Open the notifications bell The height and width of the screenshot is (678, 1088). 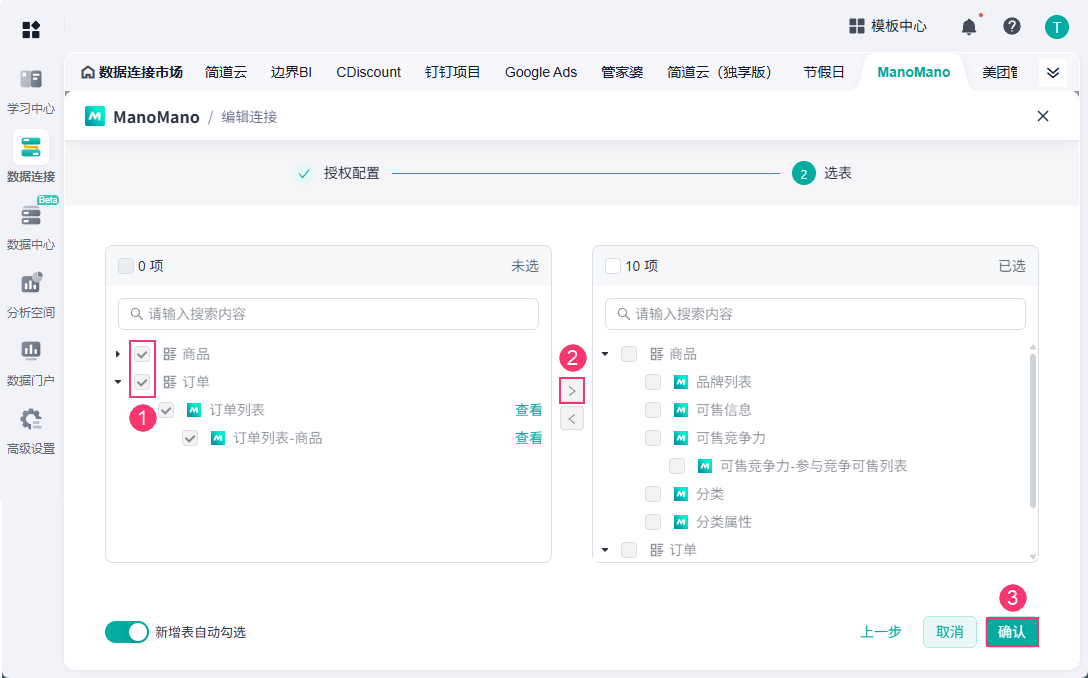point(969,27)
